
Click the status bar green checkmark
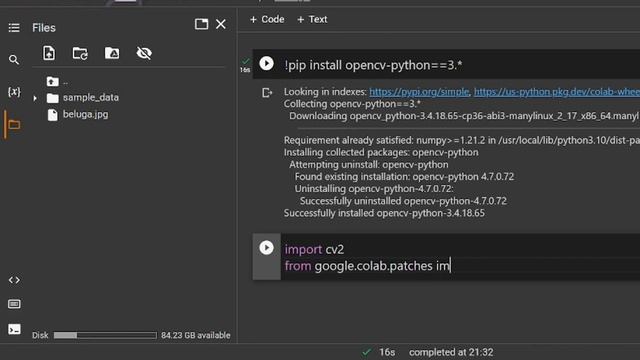[367, 352]
